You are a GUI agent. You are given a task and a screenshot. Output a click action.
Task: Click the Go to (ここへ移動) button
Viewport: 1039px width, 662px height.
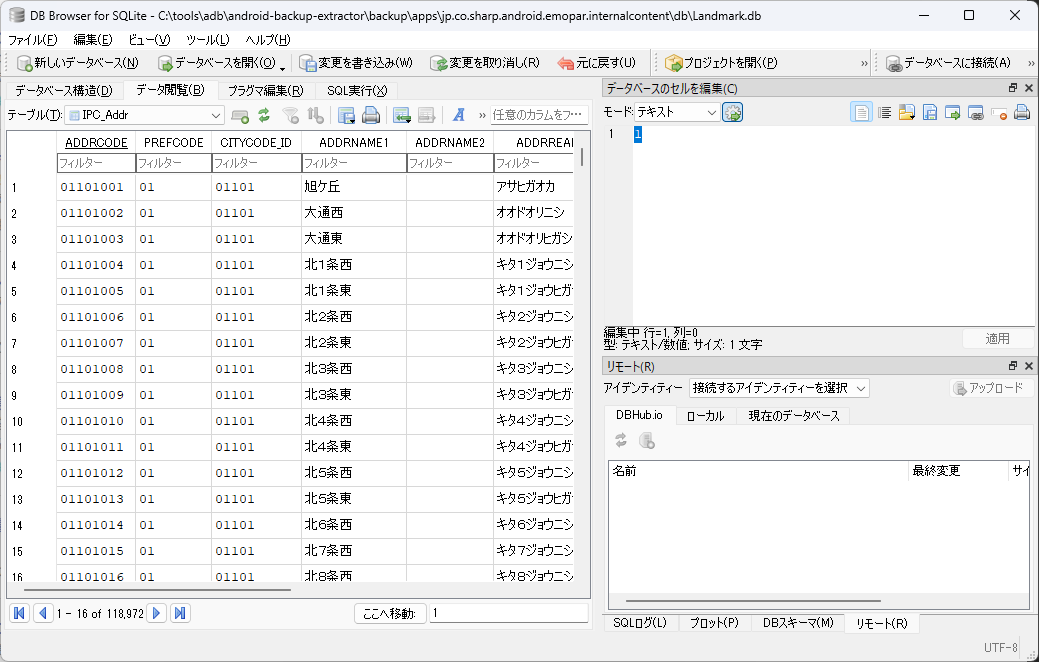(x=390, y=614)
